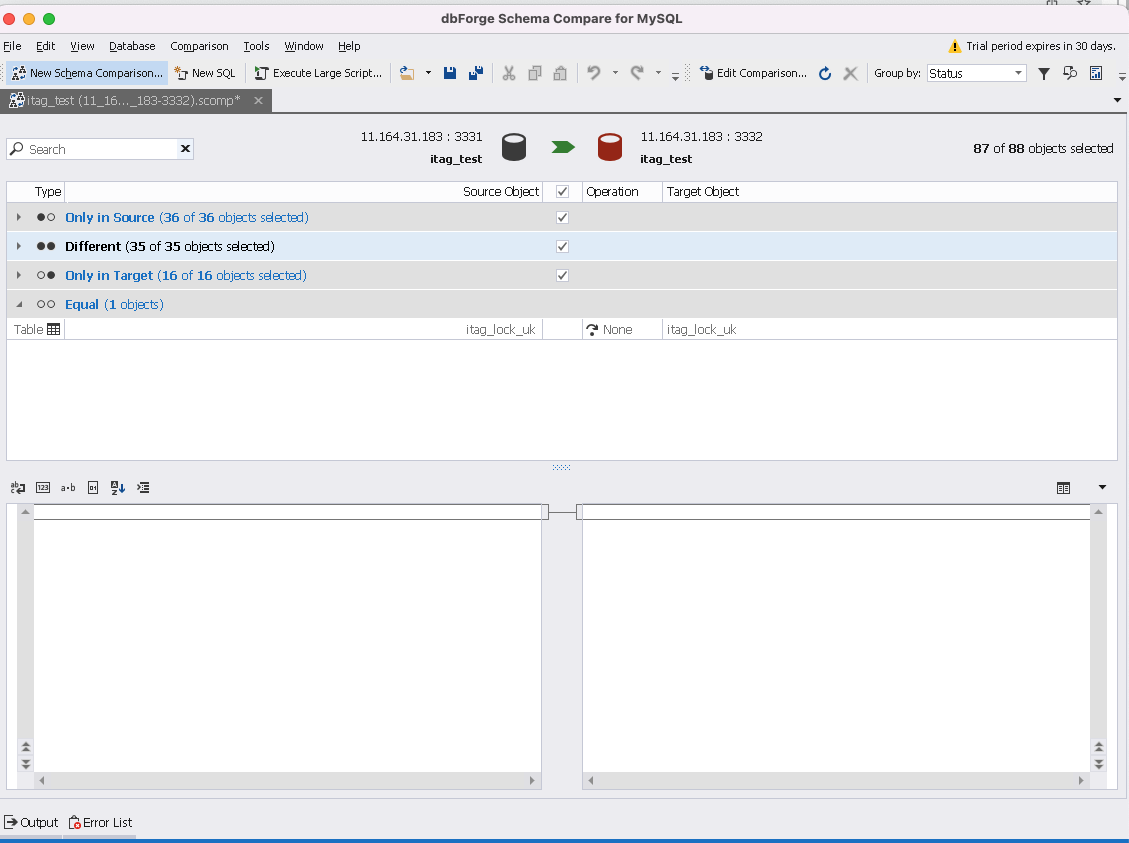Click the icon right of the Filter funnel
1129x843 pixels.
click(x=1070, y=73)
